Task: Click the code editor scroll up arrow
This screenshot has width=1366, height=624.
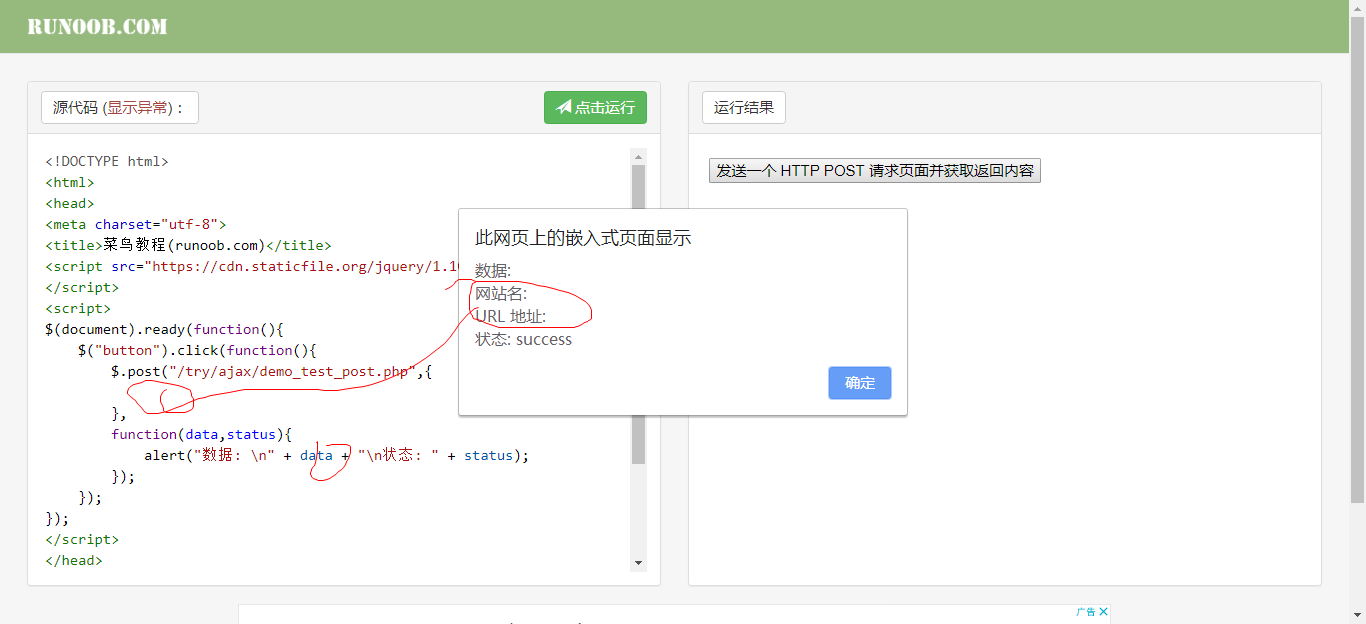Action: tap(639, 156)
